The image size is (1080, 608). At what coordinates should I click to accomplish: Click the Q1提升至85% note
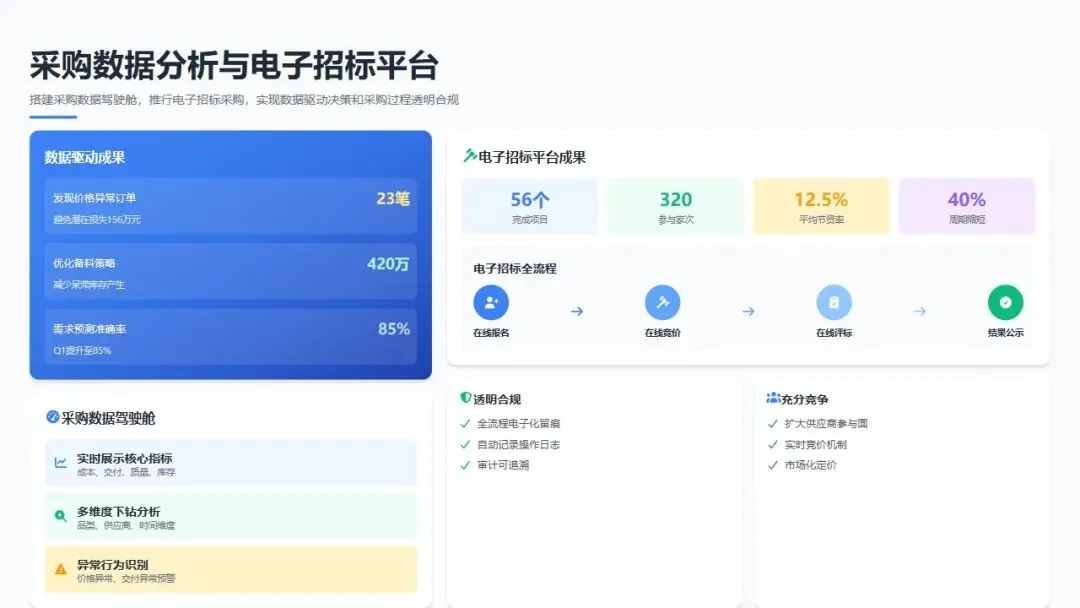[82, 350]
